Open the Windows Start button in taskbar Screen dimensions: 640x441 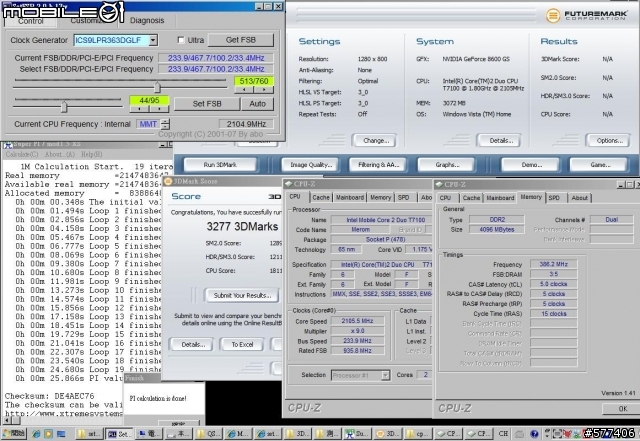(x=13, y=434)
